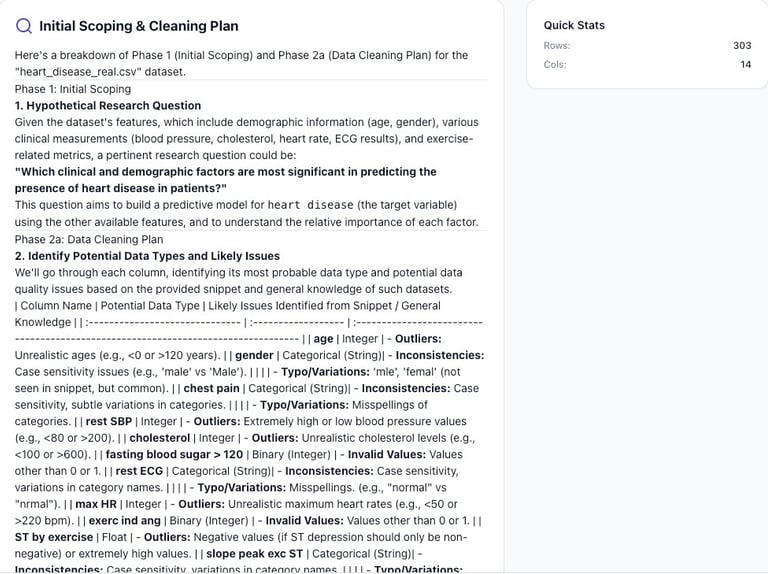Click the bold 'max HR' column name
The image size is (768, 574).
coord(94,504)
